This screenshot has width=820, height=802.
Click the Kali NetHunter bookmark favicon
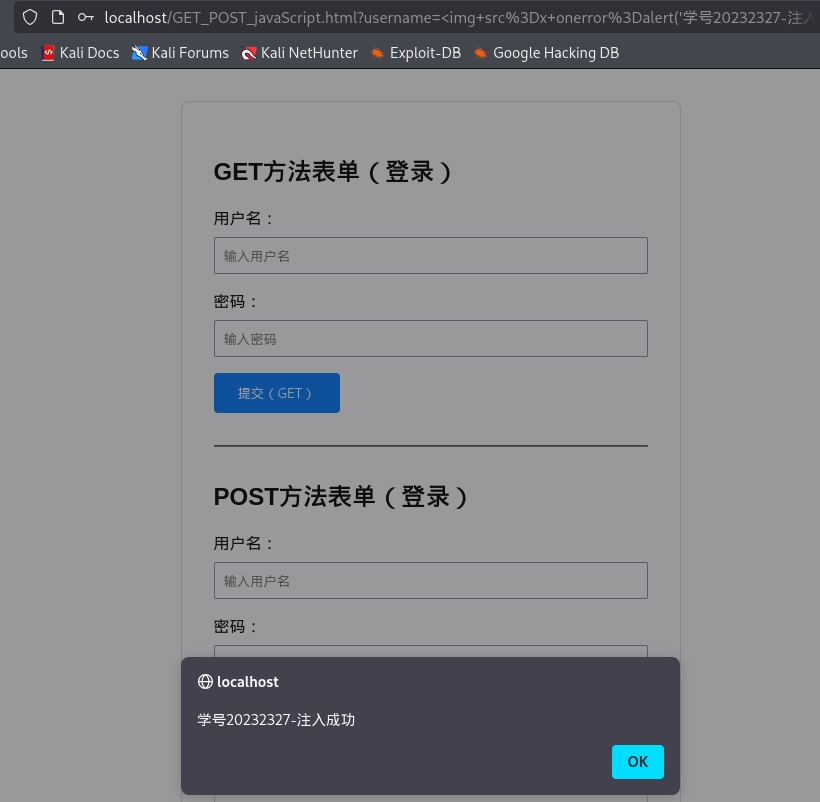[x=248, y=53]
